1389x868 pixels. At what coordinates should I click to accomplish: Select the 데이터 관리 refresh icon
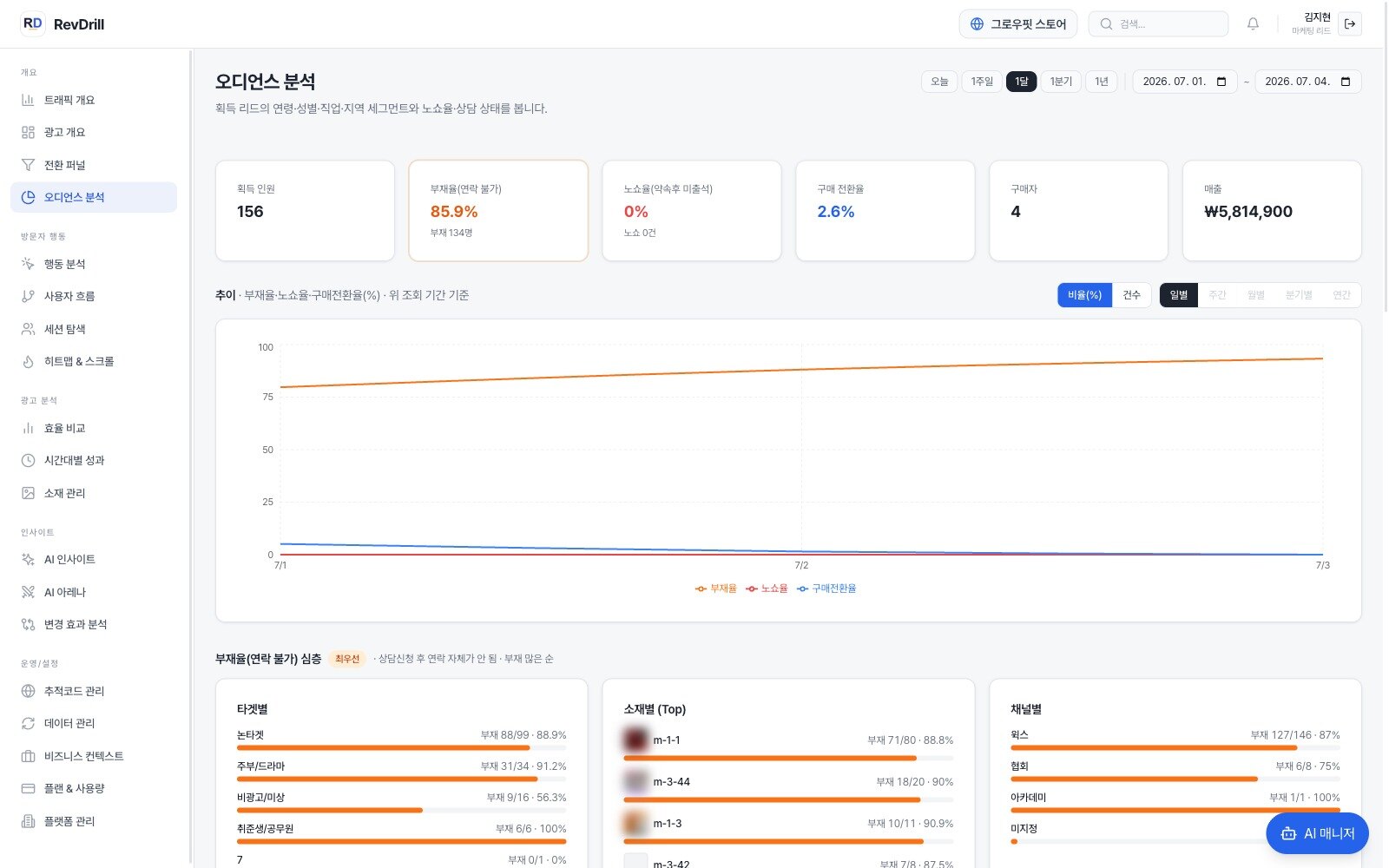pyautogui.click(x=28, y=723)
